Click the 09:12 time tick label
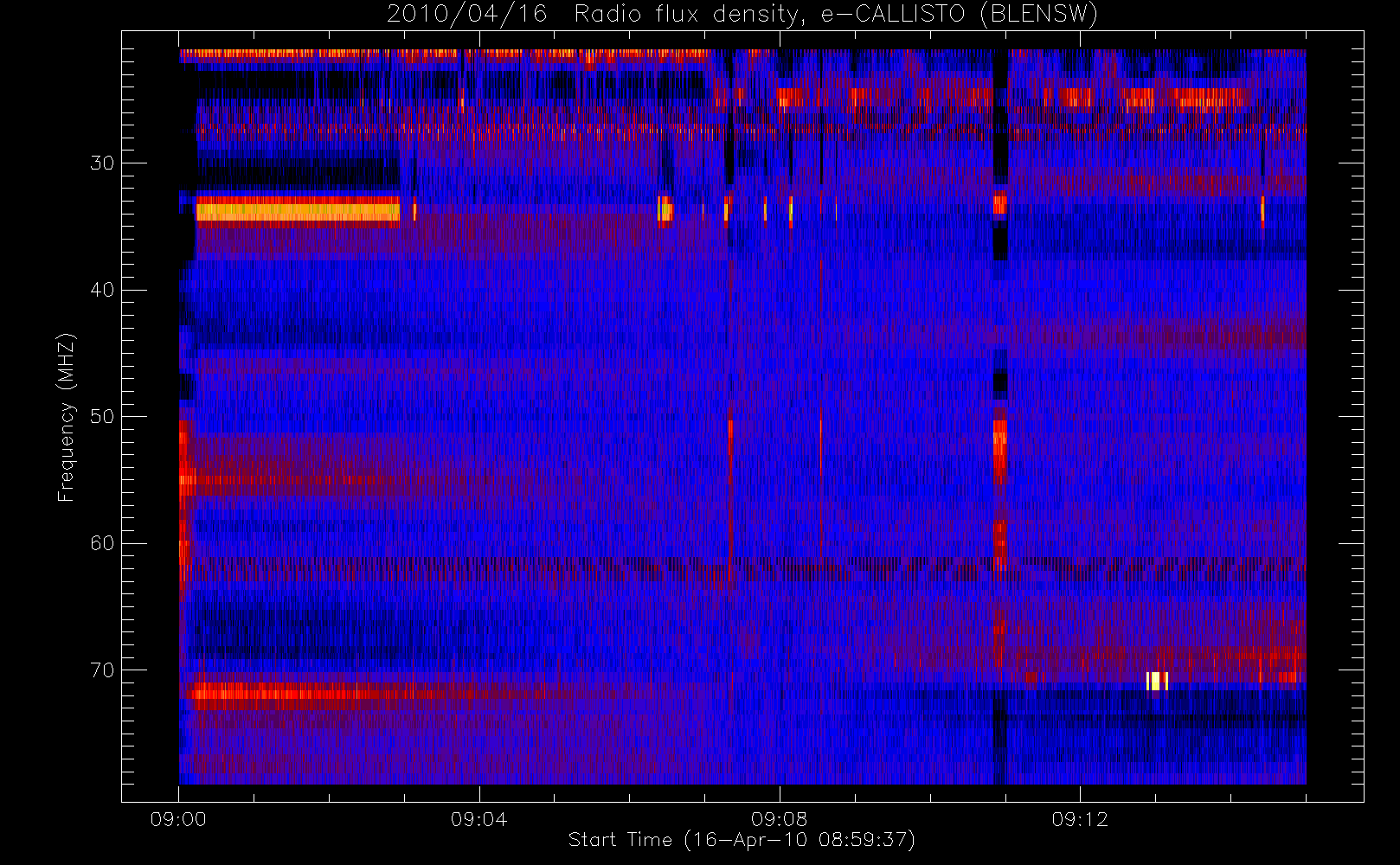The width and height of the screenshot is (1400, 865). click(x=1080, y=819)
